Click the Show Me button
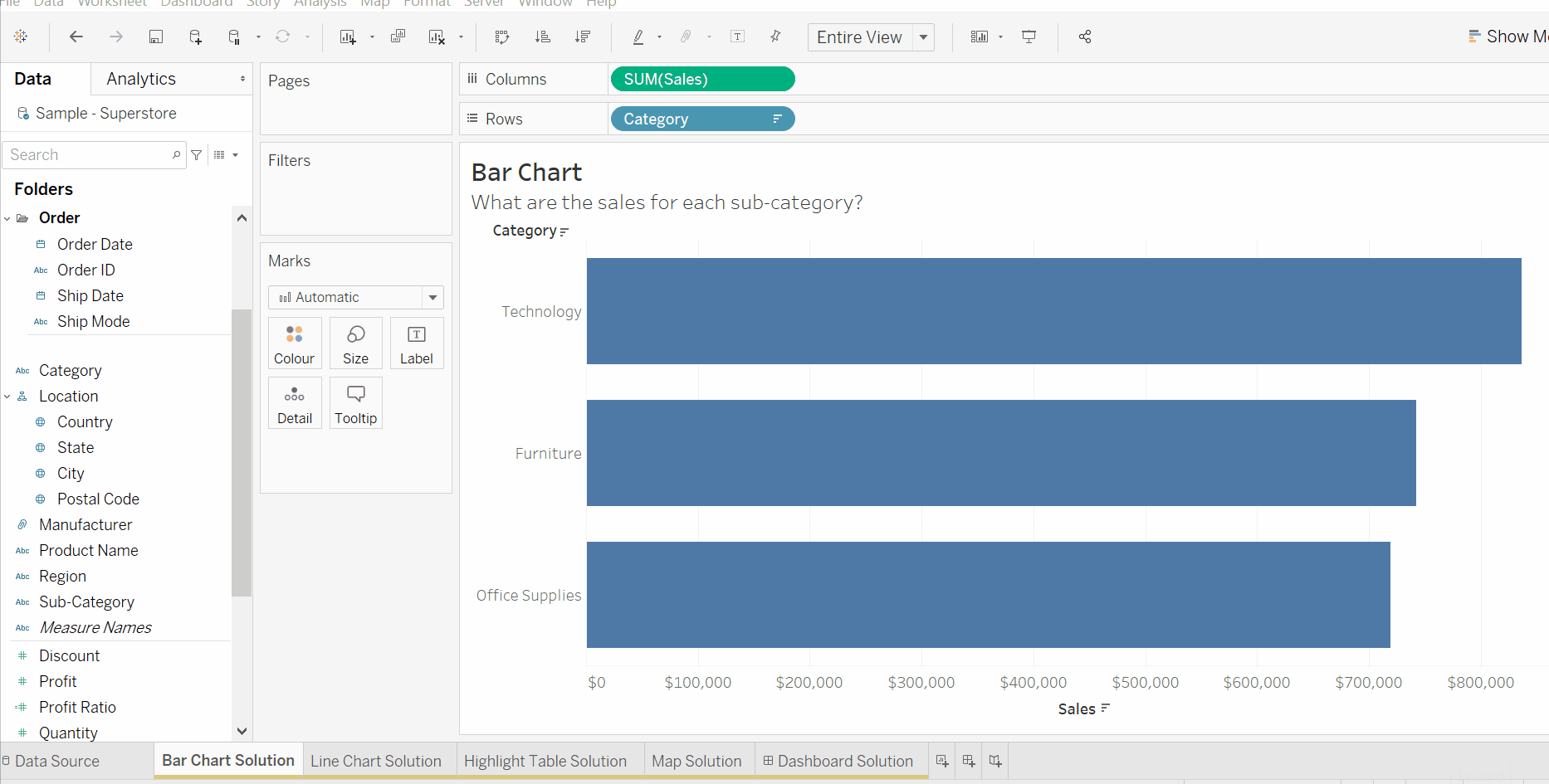The image size is (1549, 784). point(1507,37)
